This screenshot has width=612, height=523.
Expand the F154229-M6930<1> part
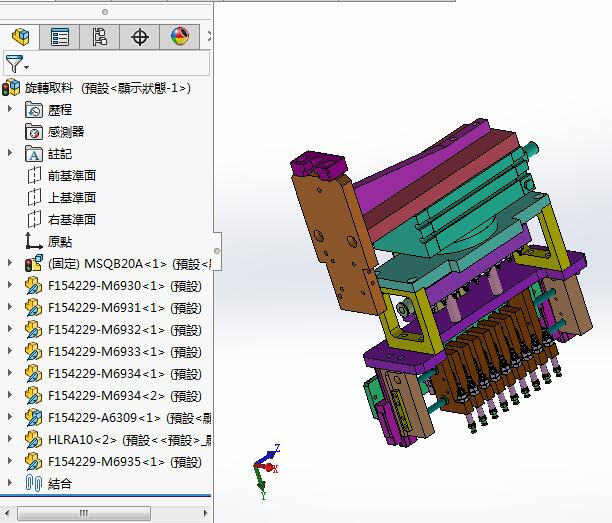click(10, 285)
